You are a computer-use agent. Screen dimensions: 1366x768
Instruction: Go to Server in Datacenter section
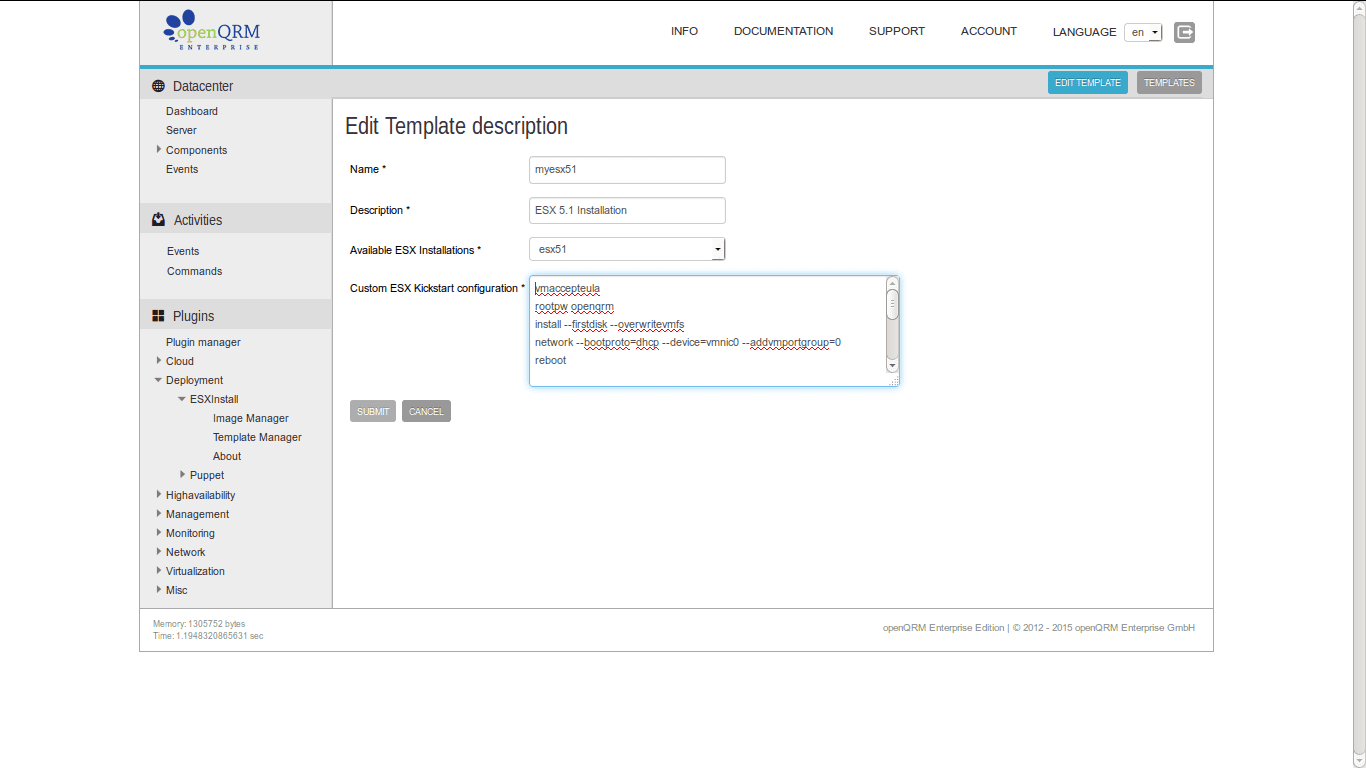(x=181, y=130)
